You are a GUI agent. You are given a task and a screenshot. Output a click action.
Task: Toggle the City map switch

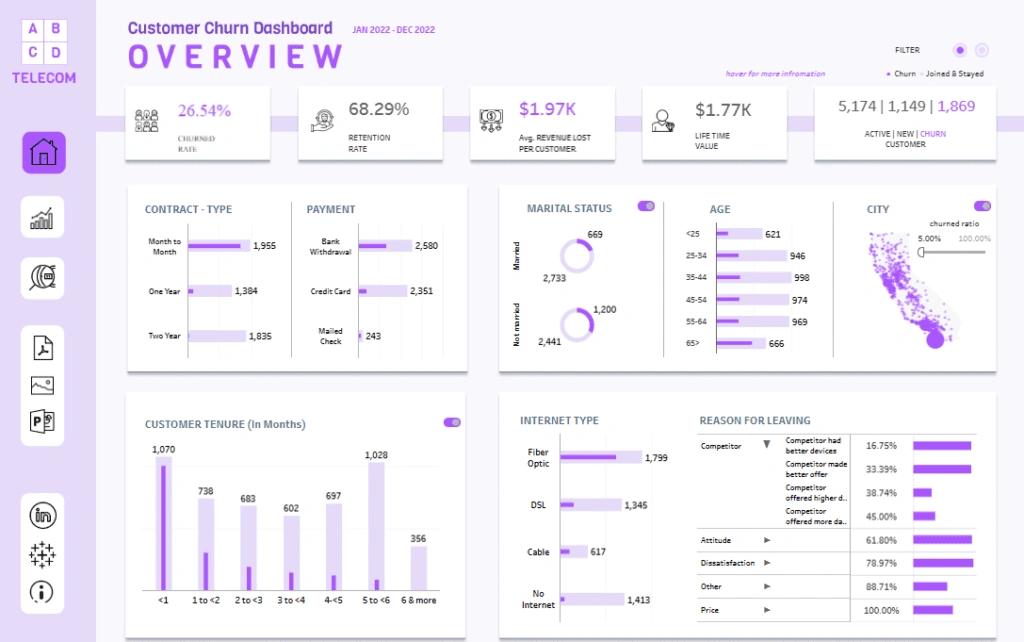click(x=982, y=206)
